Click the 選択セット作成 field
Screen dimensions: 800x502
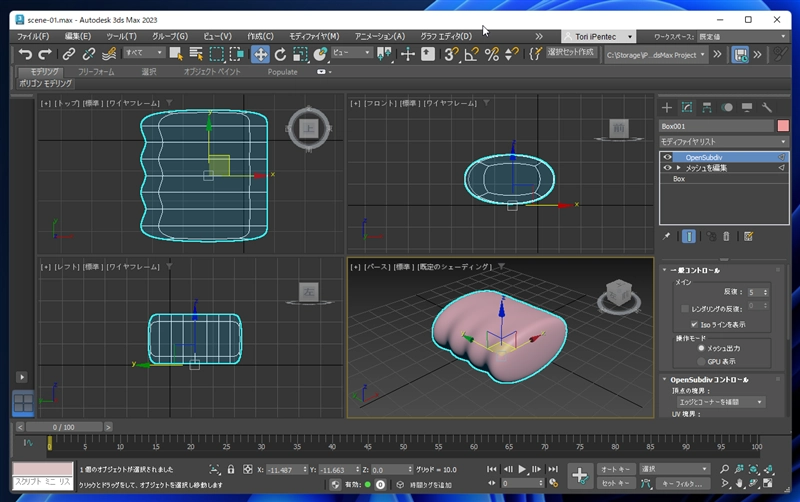click(570, 52)
